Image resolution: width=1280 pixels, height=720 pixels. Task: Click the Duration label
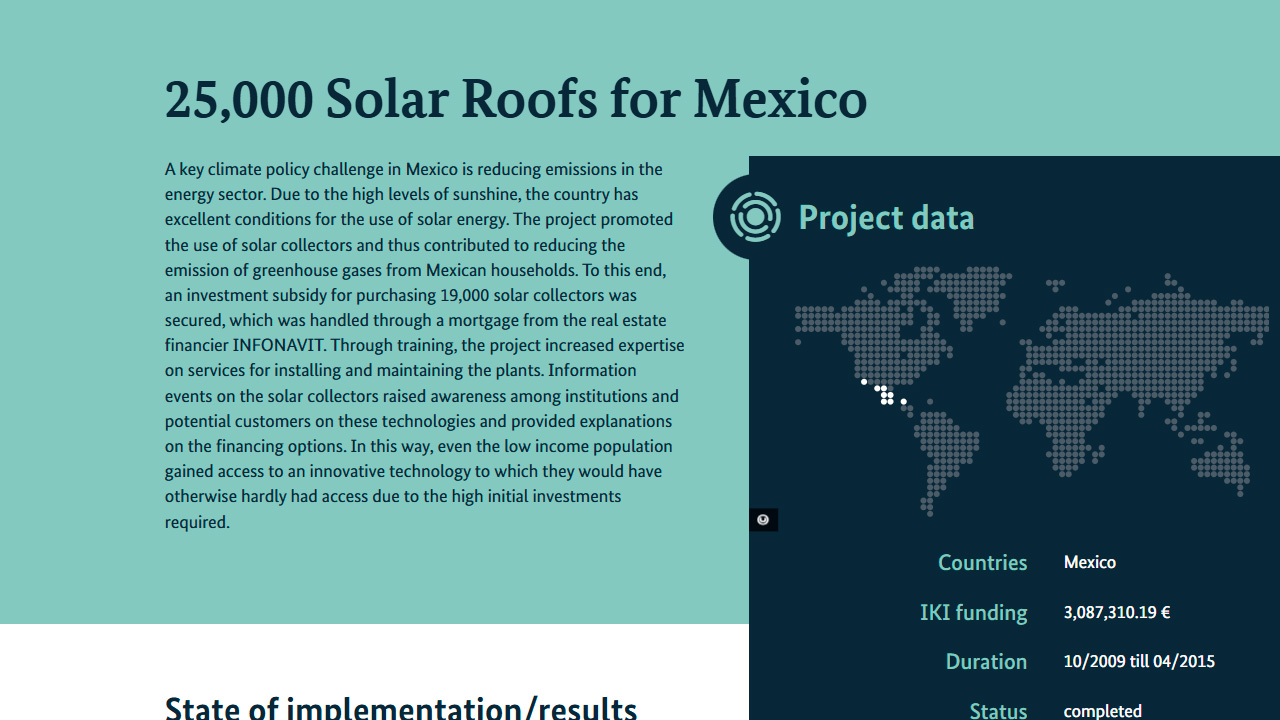pos(986,662)
